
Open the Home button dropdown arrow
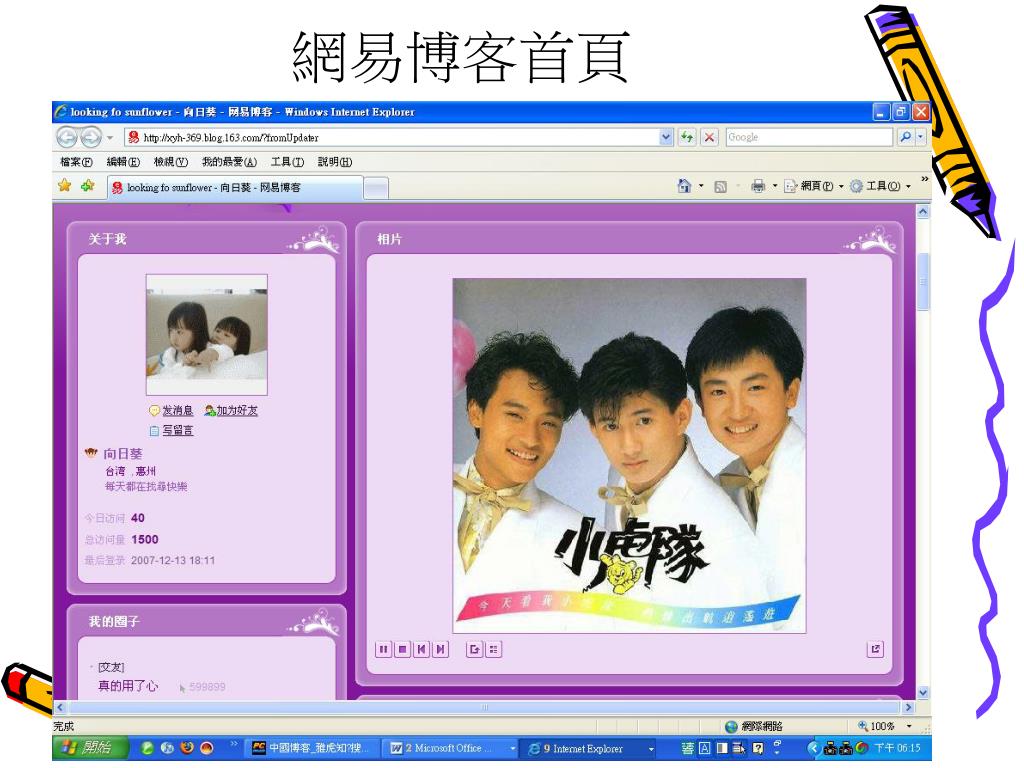[701, 186]
